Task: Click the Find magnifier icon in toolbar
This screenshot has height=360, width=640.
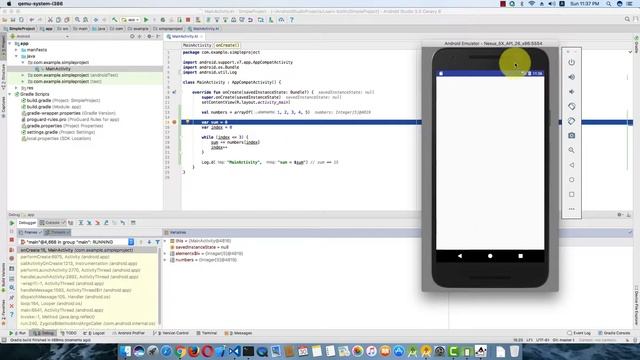Action: coord(77,20)
